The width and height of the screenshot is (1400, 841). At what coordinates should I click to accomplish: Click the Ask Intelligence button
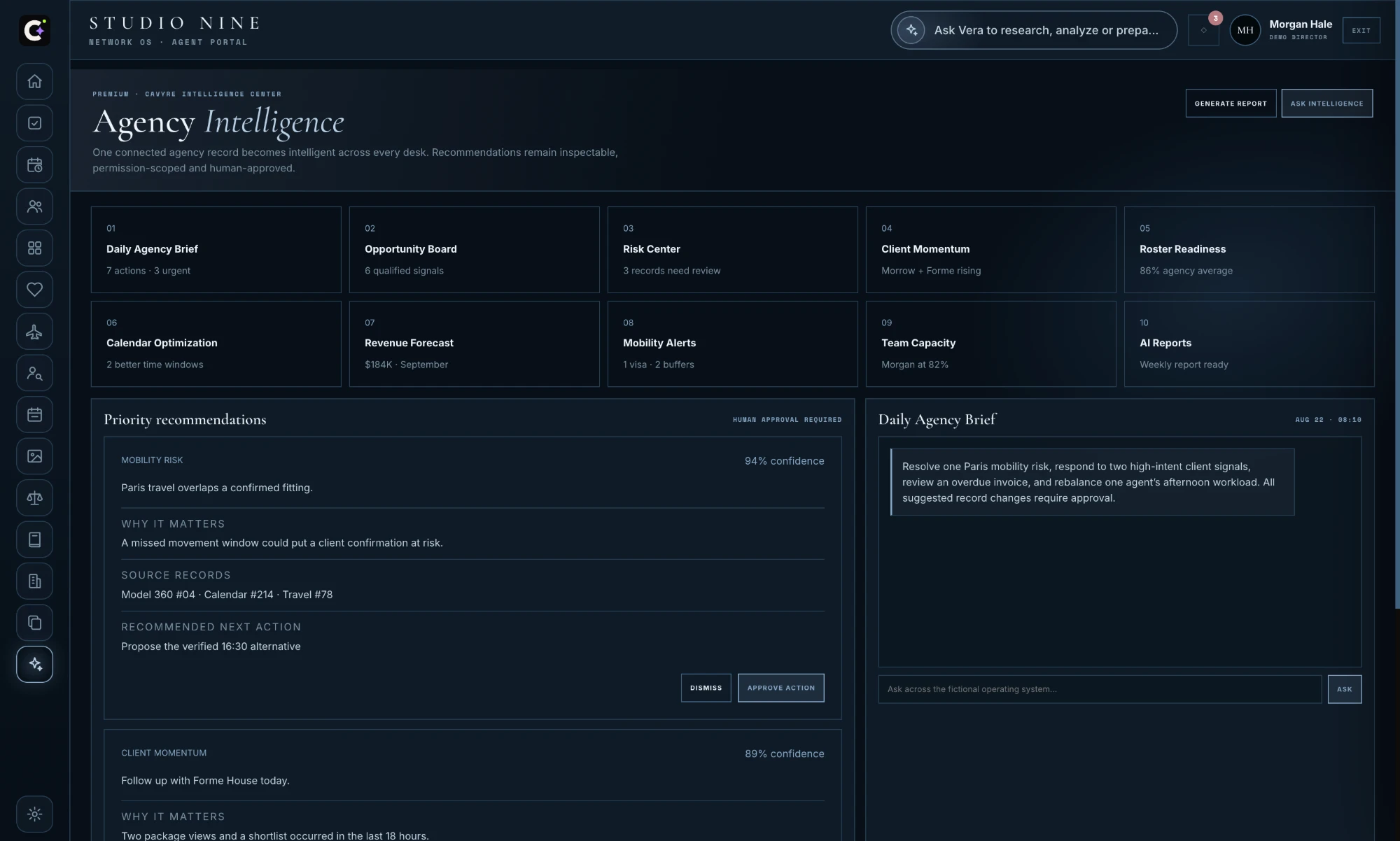coord(1326,103)
